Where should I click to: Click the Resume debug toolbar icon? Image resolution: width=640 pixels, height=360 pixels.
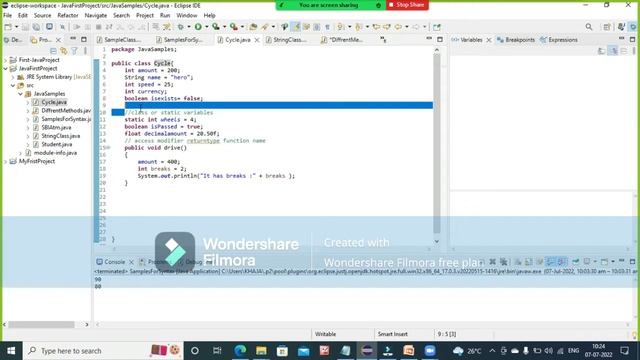(x=77, y=27)
